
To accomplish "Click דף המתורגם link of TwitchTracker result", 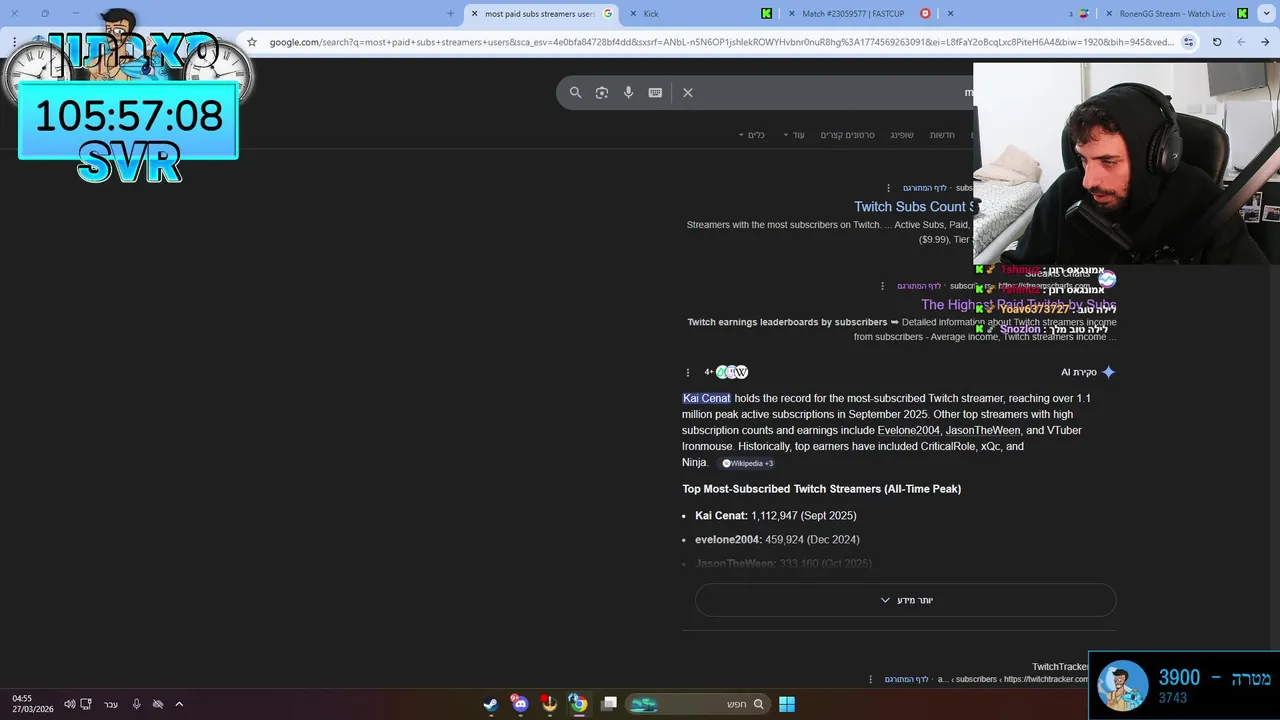I will (907, 679).
